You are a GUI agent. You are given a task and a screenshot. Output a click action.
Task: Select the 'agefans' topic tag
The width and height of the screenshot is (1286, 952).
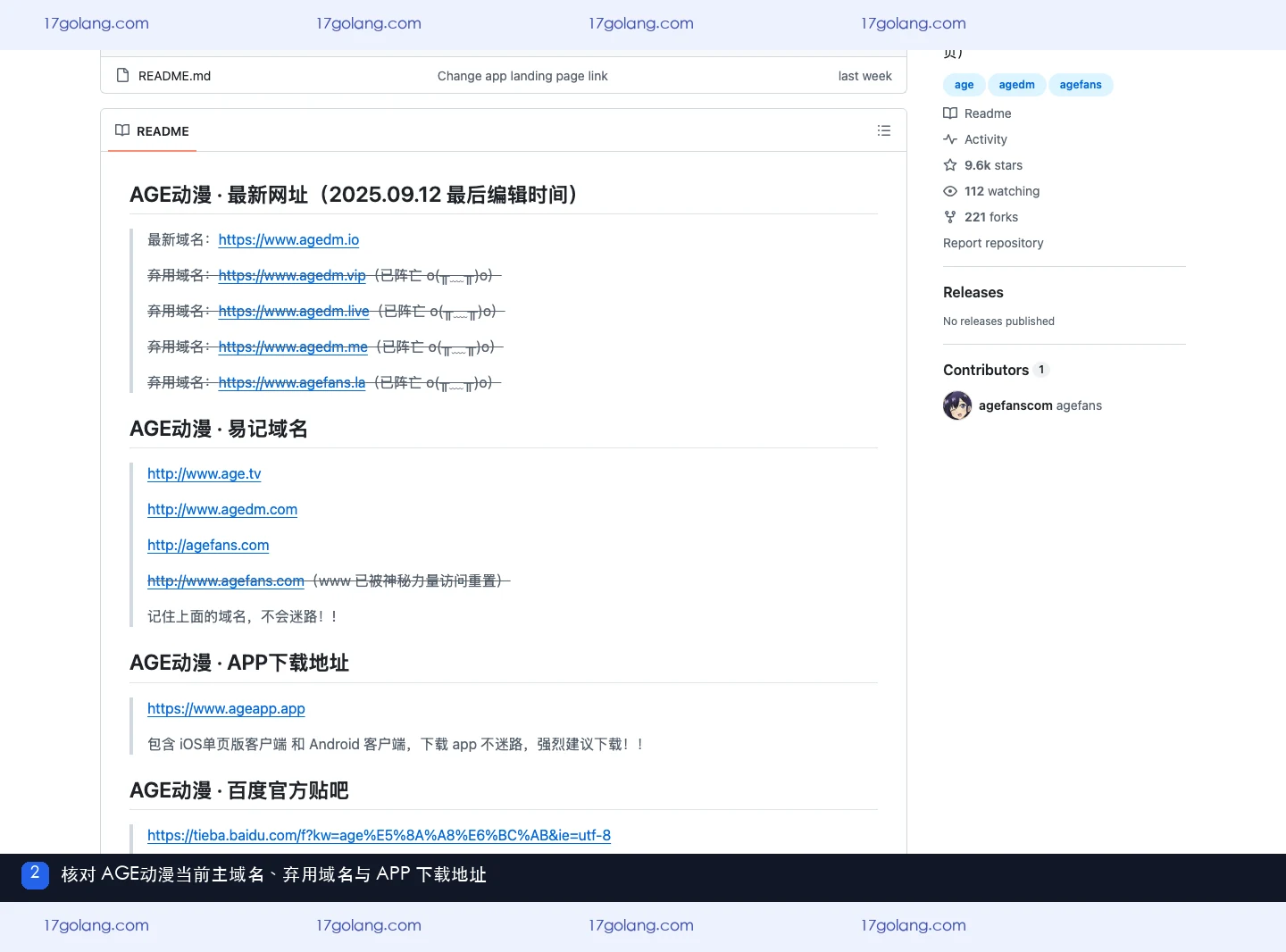click(1081, 85)
